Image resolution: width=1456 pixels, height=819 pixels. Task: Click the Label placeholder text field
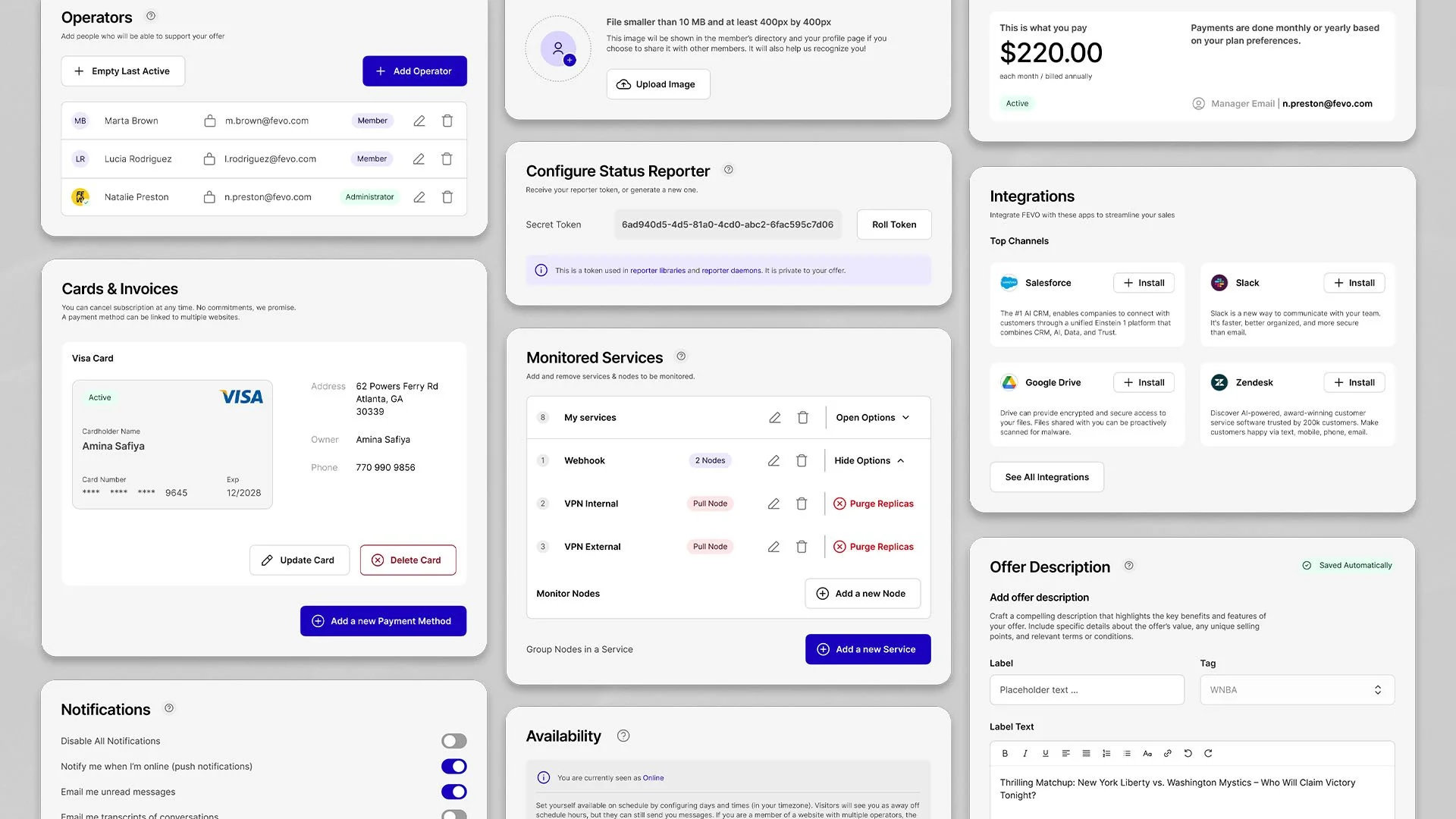1087,690
